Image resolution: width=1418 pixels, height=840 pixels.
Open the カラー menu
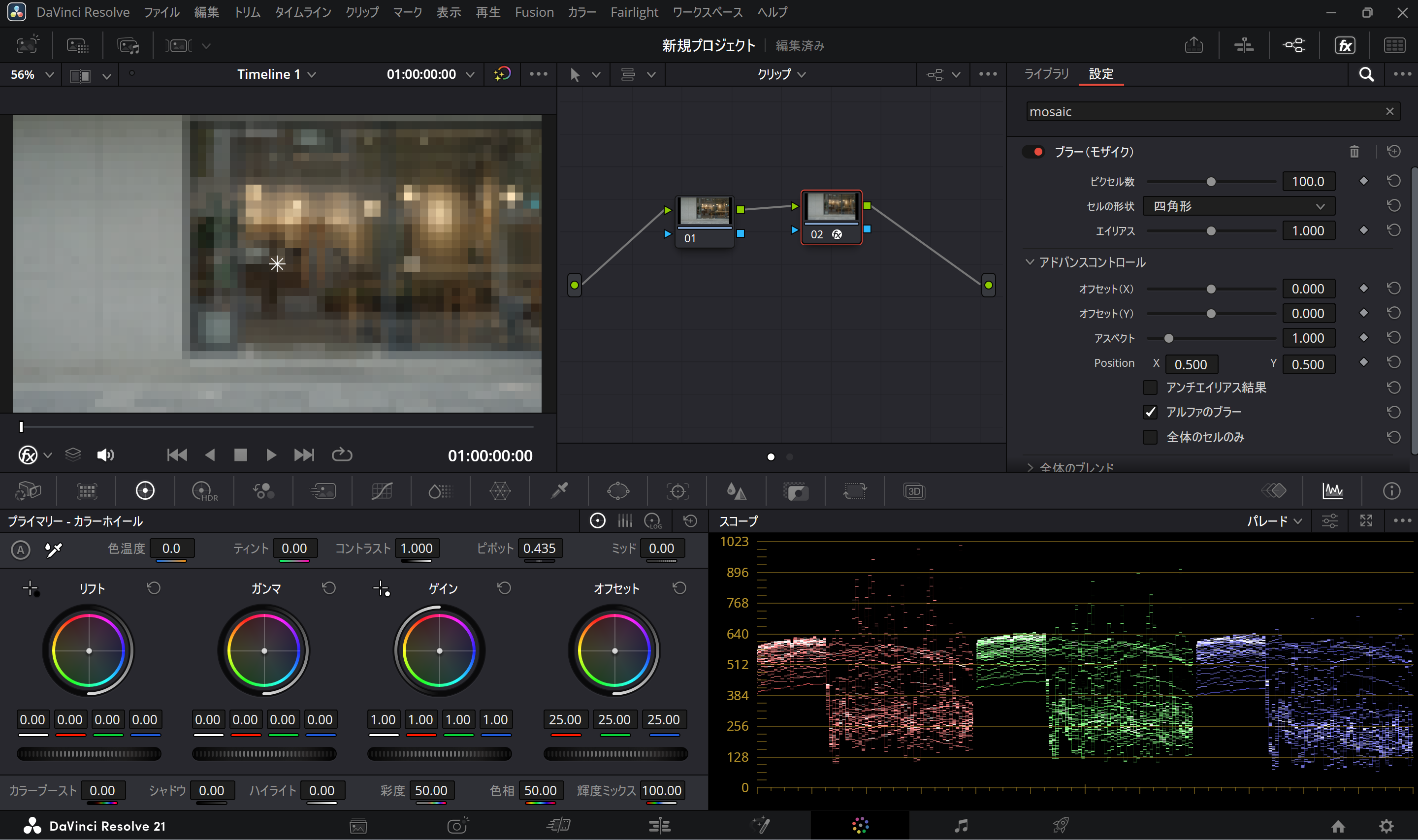tap(581, 12)
